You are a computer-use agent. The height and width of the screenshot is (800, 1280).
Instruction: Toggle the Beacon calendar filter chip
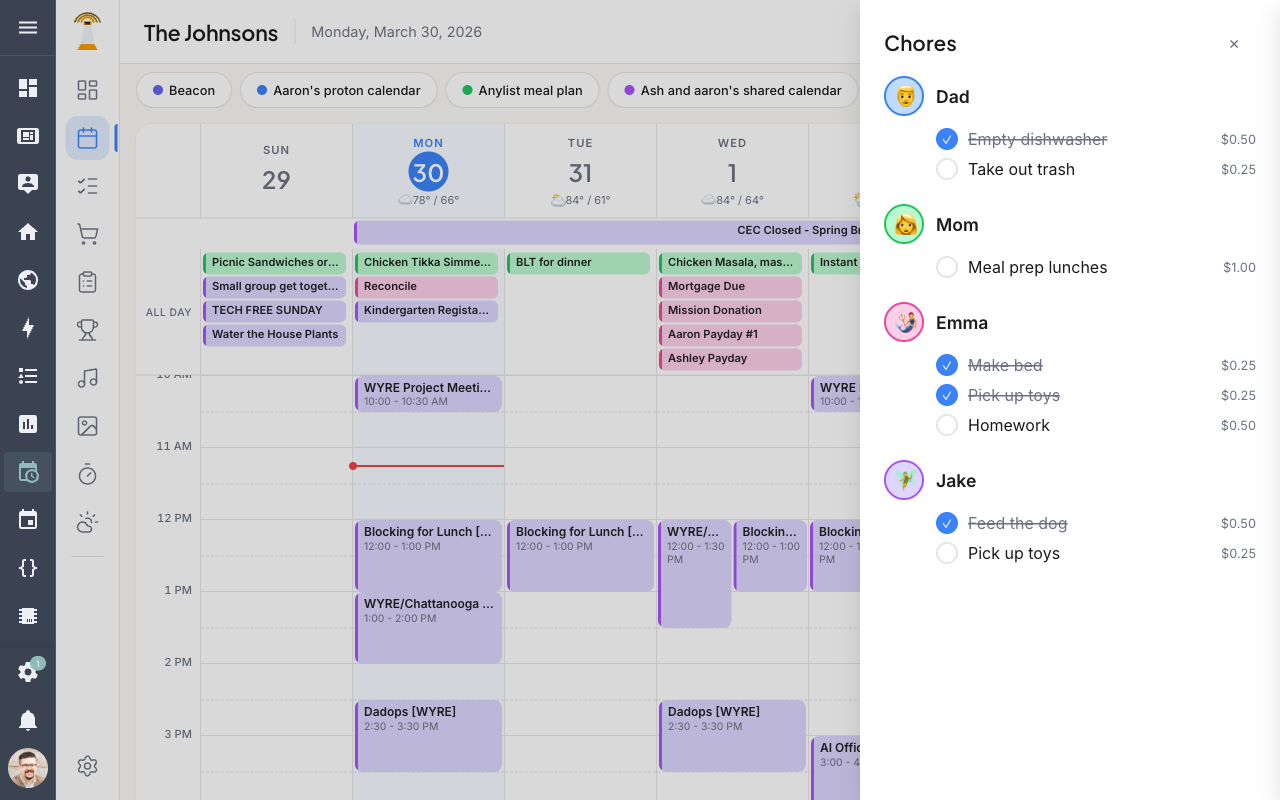[184, 90]
